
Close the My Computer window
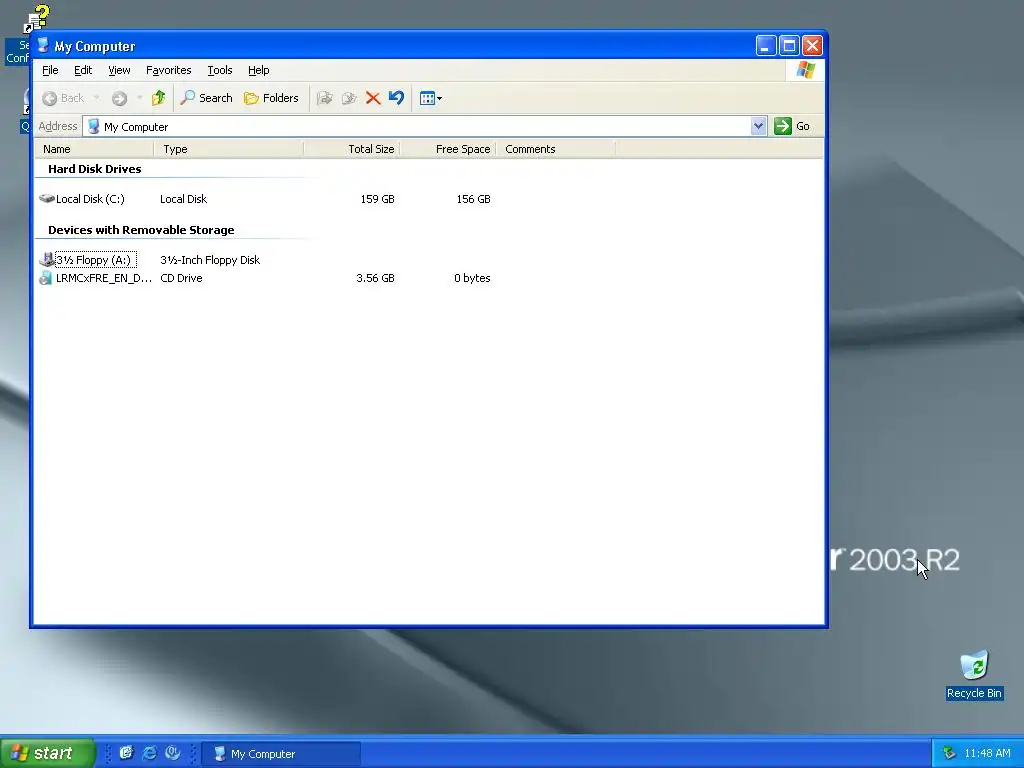[812, 46]
